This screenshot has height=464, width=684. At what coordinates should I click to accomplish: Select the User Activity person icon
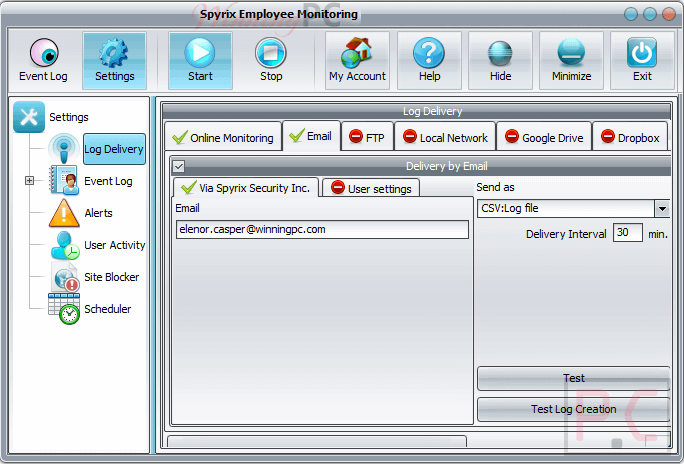click(x=65, y=245)
